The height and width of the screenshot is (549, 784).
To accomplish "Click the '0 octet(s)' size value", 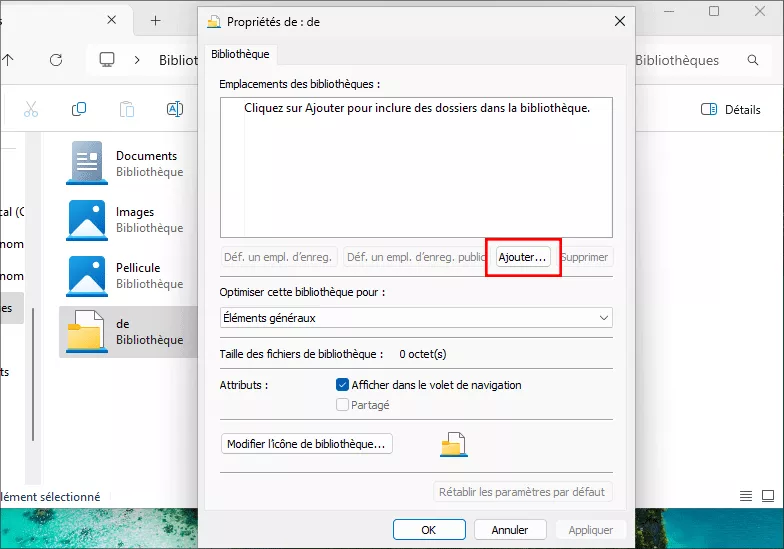I will coord(422,354).
